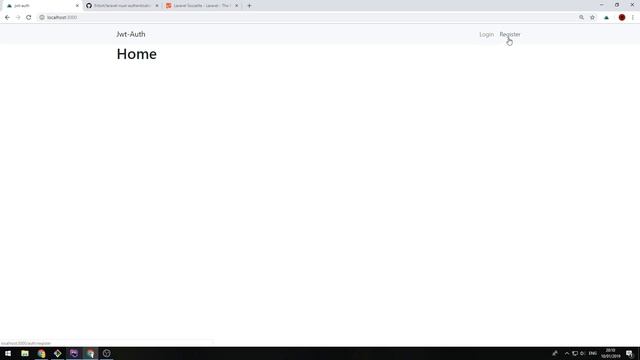Image resolution: width=640 pixels, height=360 pixels.
Task: Bookmark this page with star icon
Action: click(x=592, y=18)
